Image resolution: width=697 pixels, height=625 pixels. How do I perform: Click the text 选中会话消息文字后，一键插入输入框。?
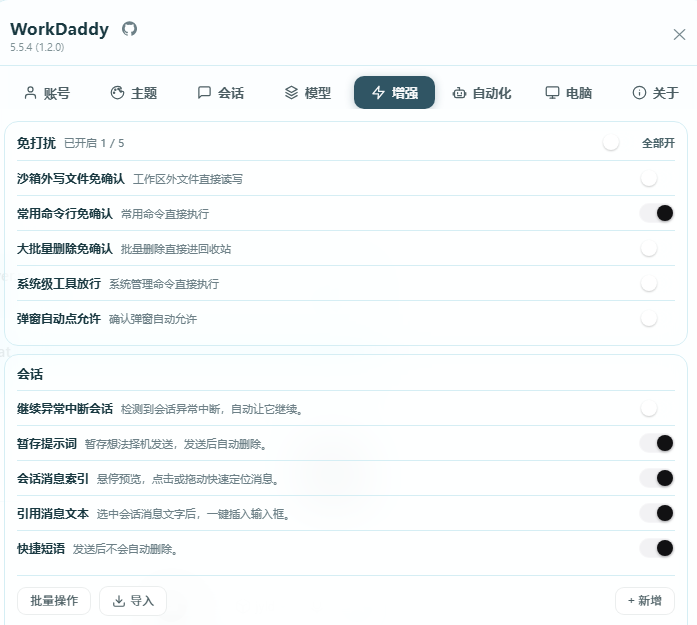(x=193, y=514)
